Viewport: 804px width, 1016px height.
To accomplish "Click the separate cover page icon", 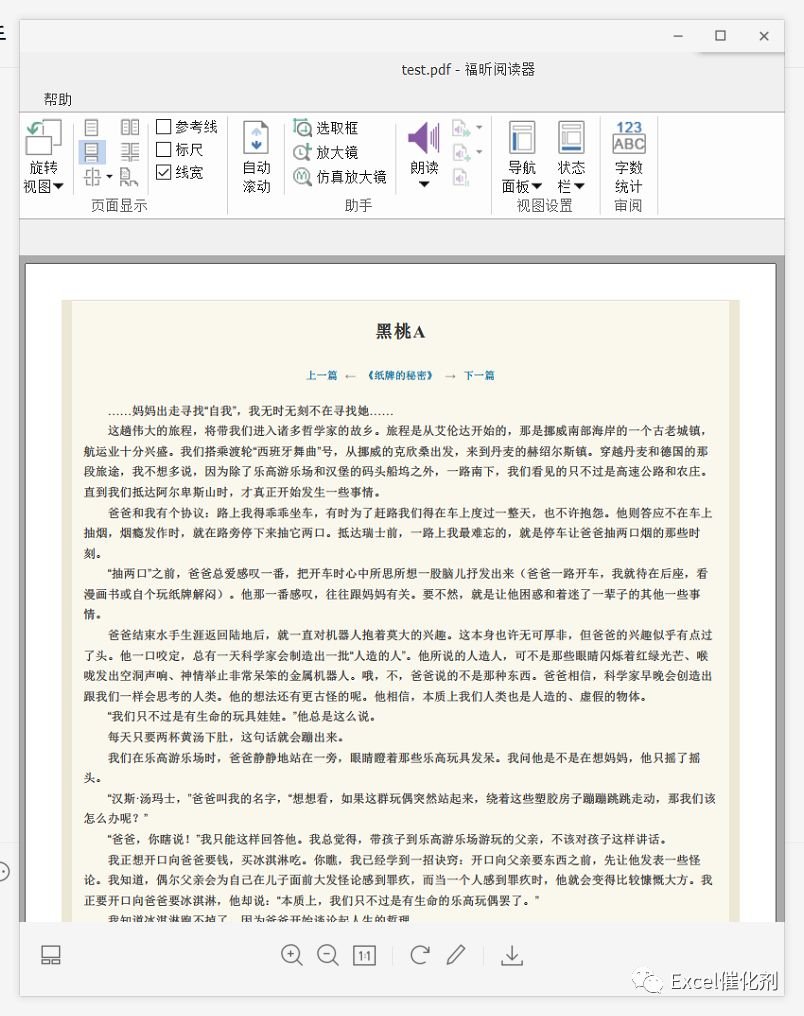I will coord(128,176).
